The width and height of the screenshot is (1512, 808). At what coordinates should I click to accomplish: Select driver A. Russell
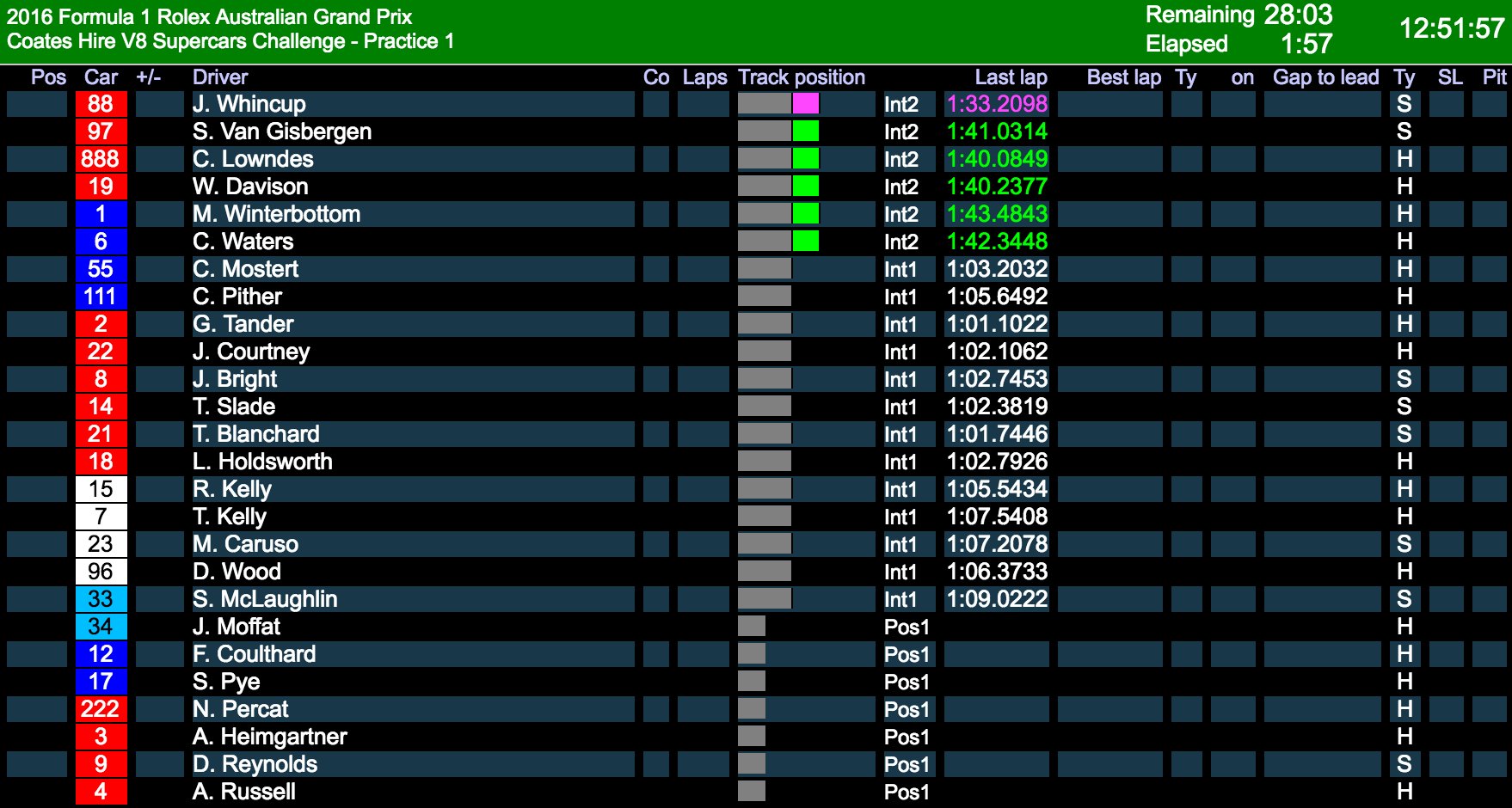[244, 792]
